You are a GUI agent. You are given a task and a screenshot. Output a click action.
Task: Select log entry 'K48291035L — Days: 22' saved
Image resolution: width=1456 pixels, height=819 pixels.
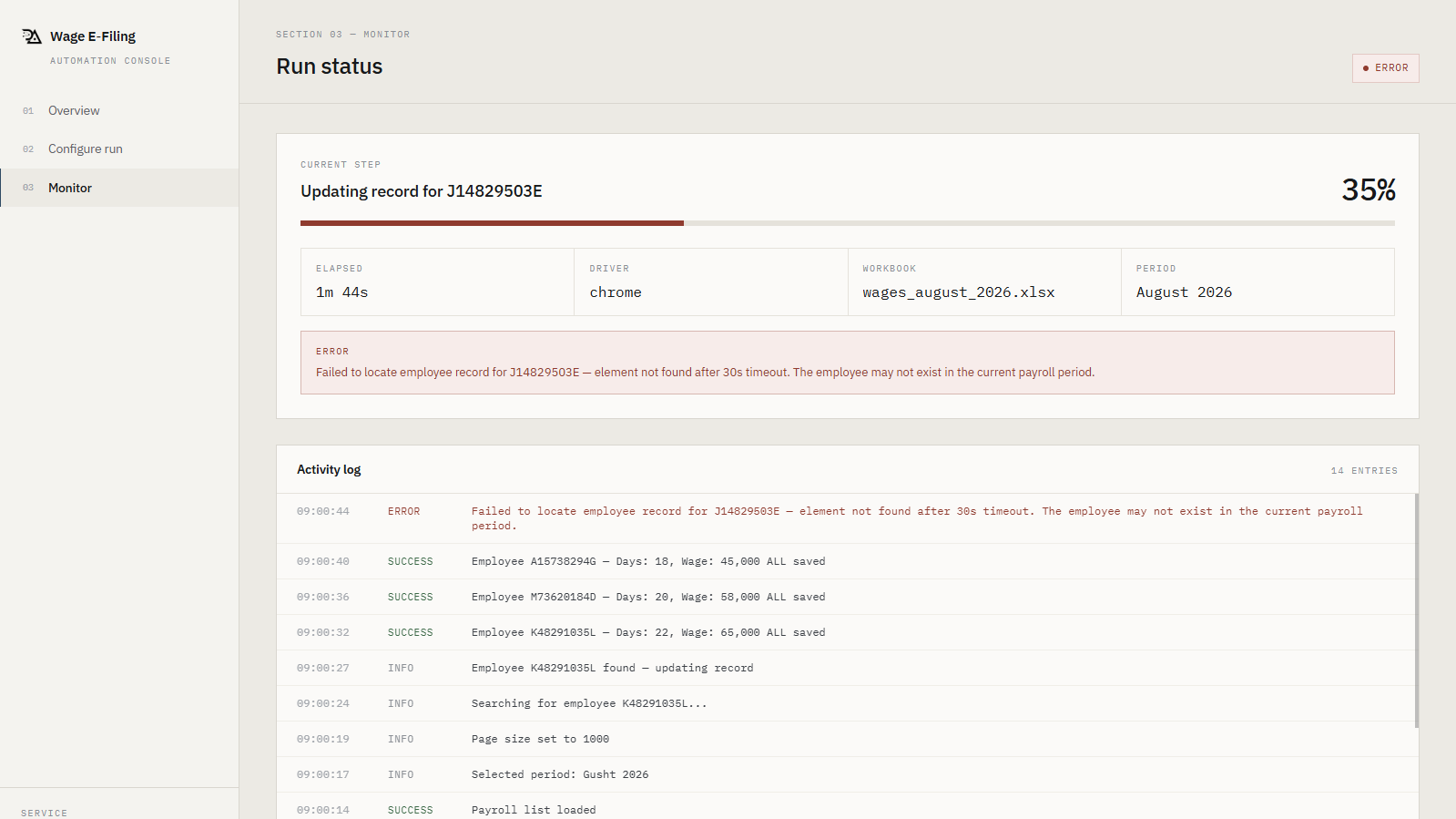pos(847,632)
